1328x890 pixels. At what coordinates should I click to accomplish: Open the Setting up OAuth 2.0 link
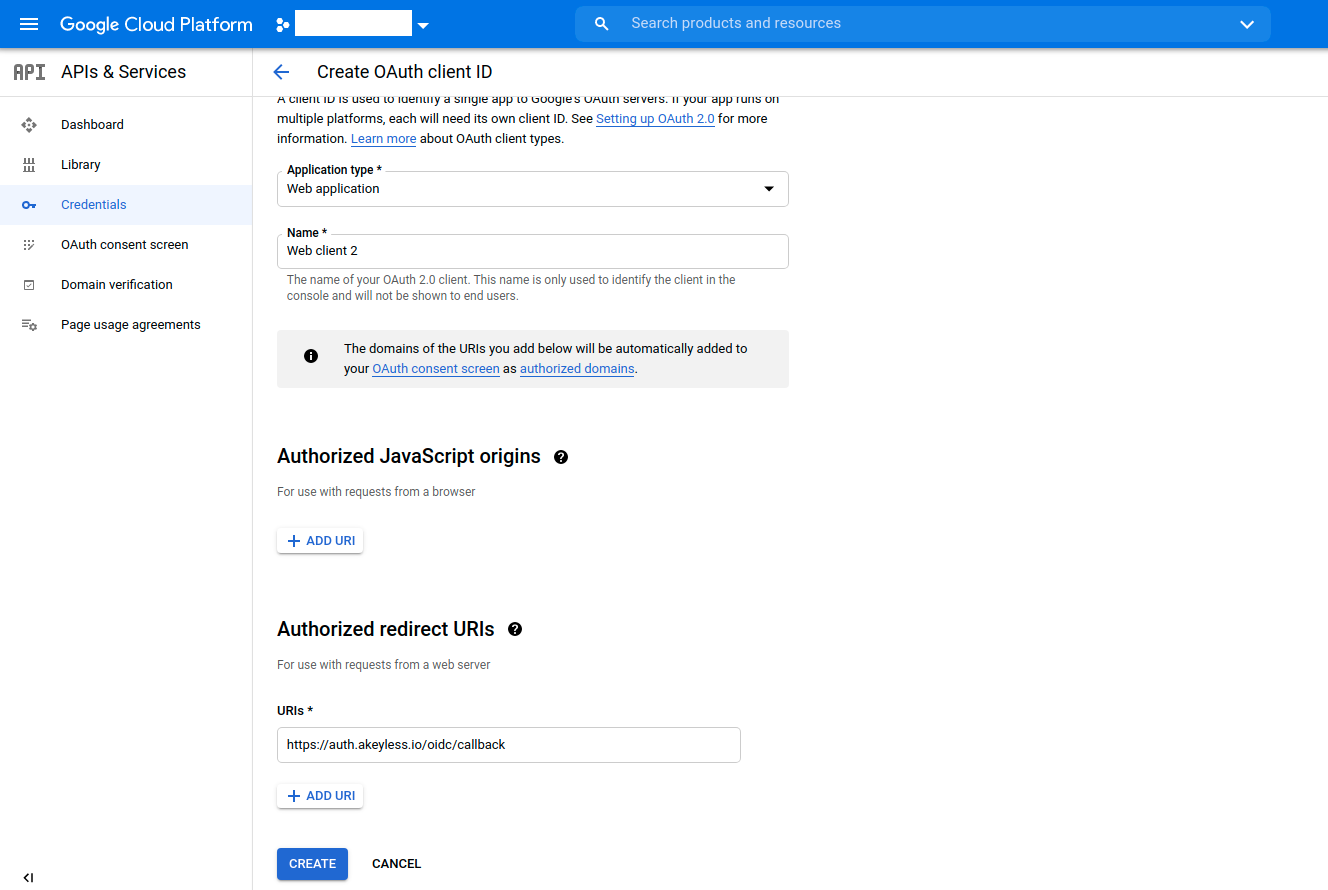coord(655,119)
